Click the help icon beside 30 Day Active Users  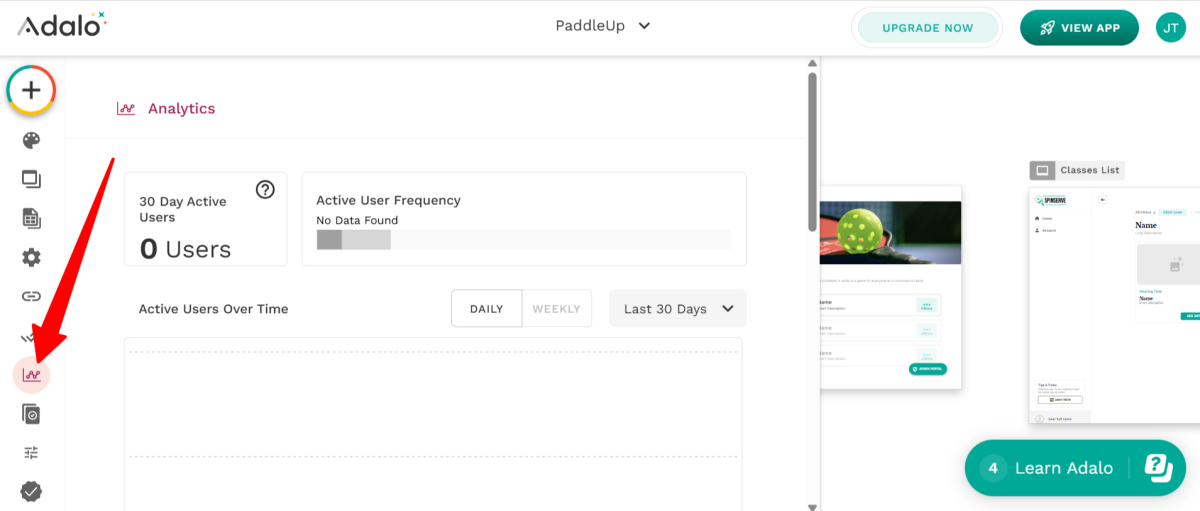[265, 189]
